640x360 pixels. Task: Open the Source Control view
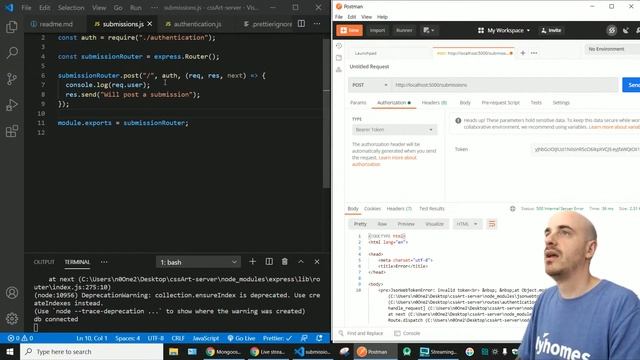click(12, 79)
